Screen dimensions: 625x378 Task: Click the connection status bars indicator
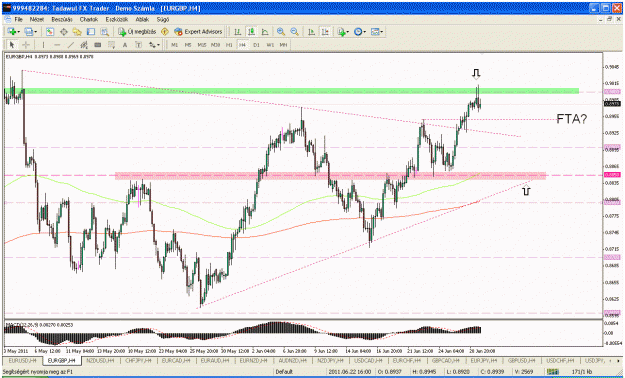[553, 372]
